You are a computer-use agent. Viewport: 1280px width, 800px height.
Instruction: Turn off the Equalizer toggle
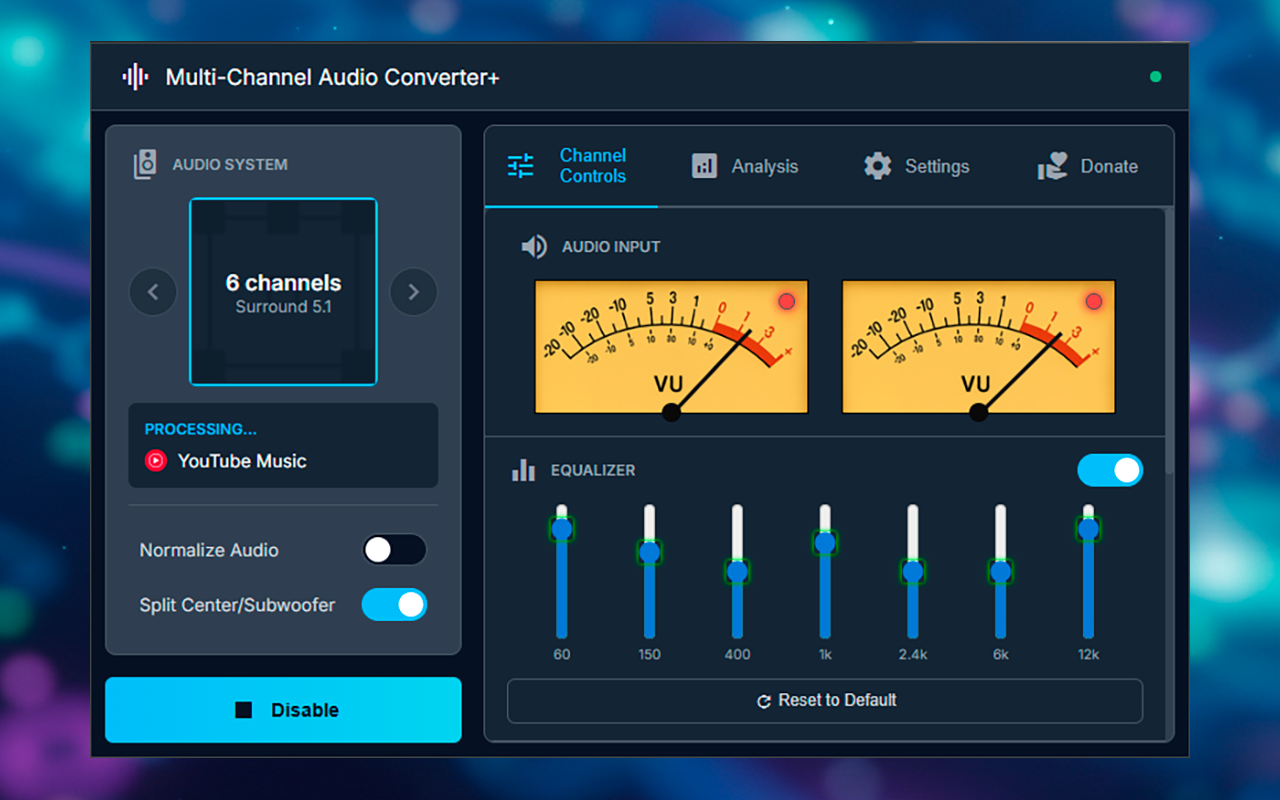point(1110,470)
